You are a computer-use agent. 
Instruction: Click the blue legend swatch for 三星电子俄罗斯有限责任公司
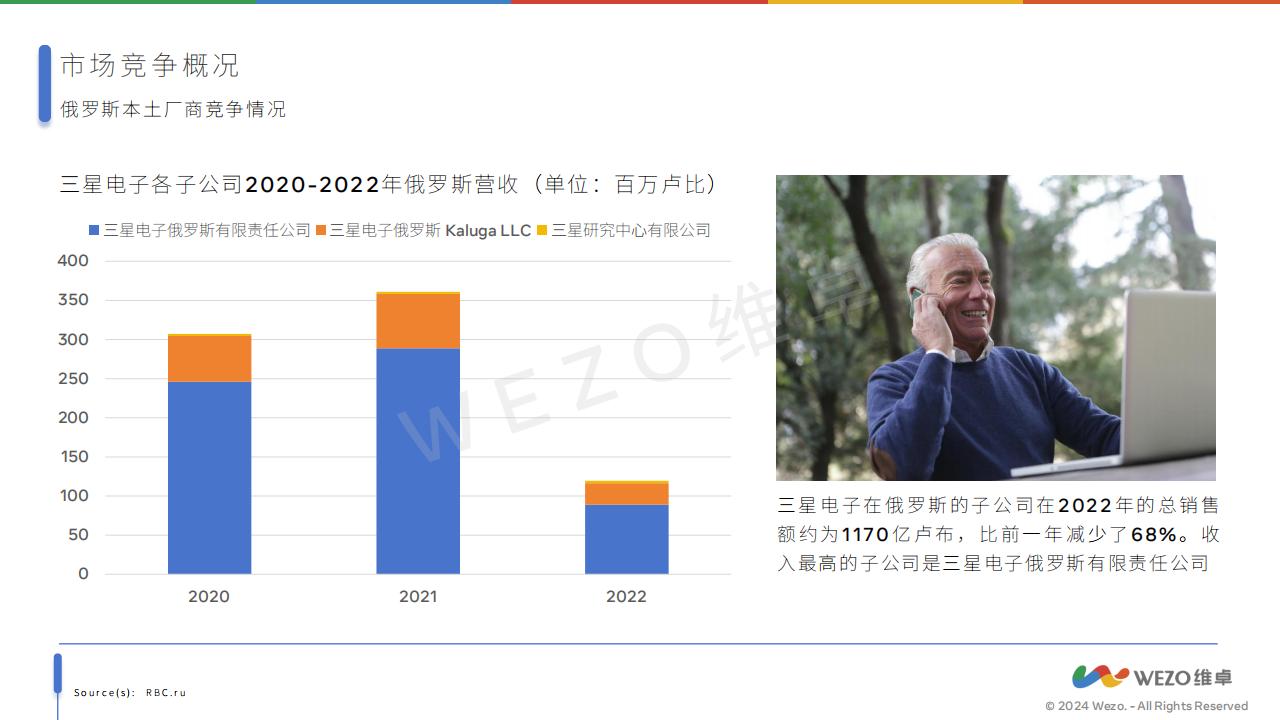point(94,230)
